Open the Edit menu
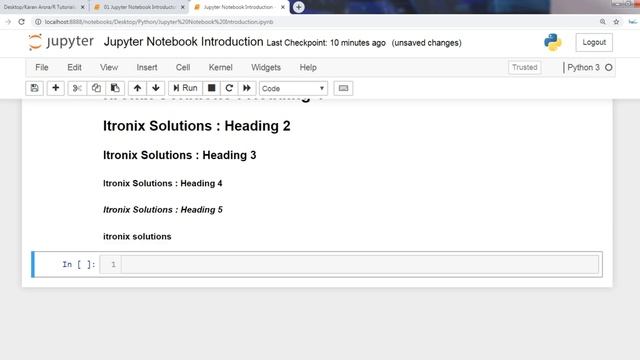The height and width of the screenshot is (360, 640). (74, 67)
